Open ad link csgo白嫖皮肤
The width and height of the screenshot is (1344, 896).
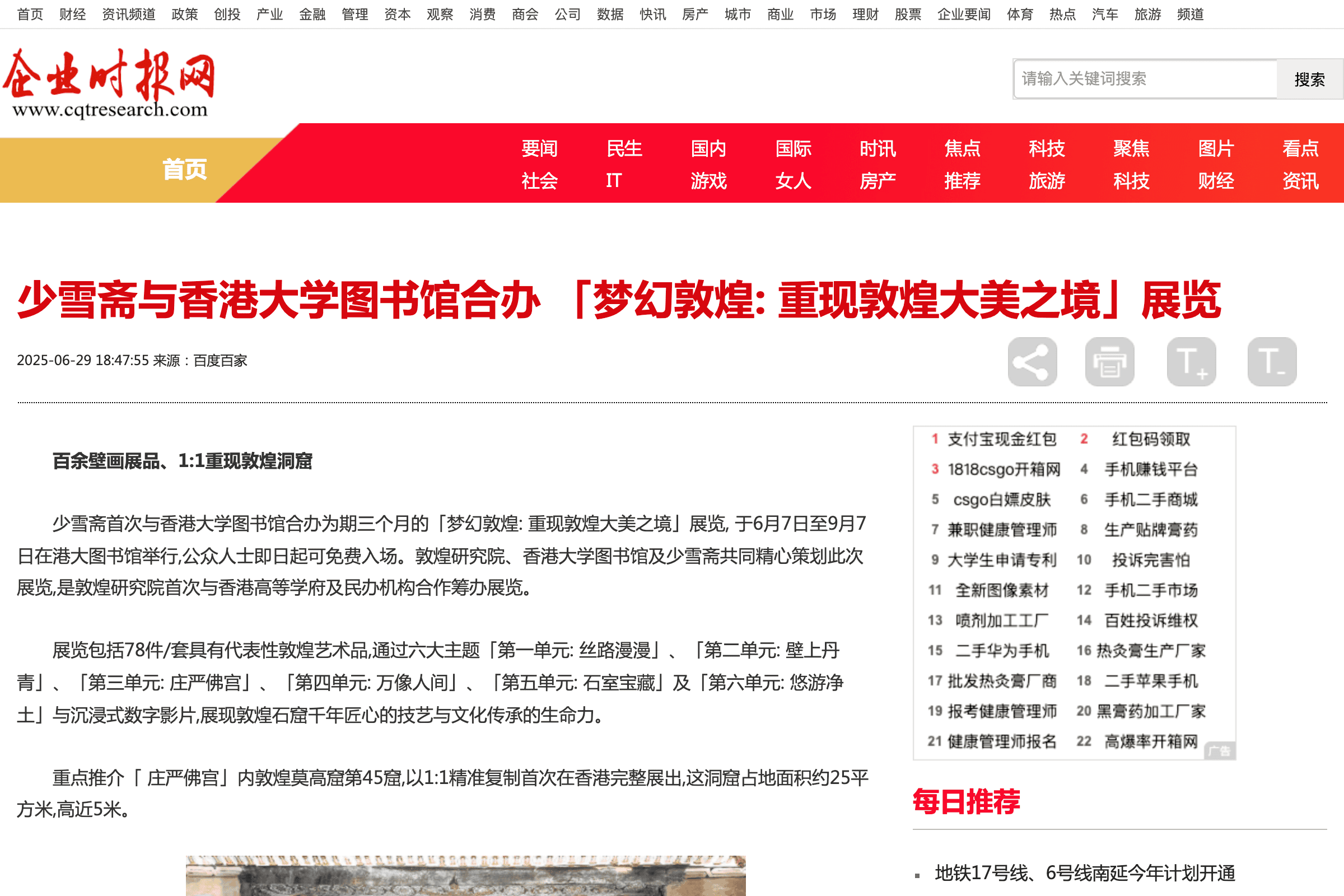[x=1002, y=500]
